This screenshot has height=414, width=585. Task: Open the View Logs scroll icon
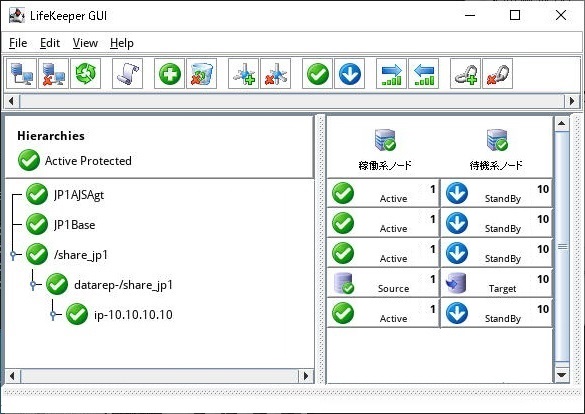[x=127, y=73]
